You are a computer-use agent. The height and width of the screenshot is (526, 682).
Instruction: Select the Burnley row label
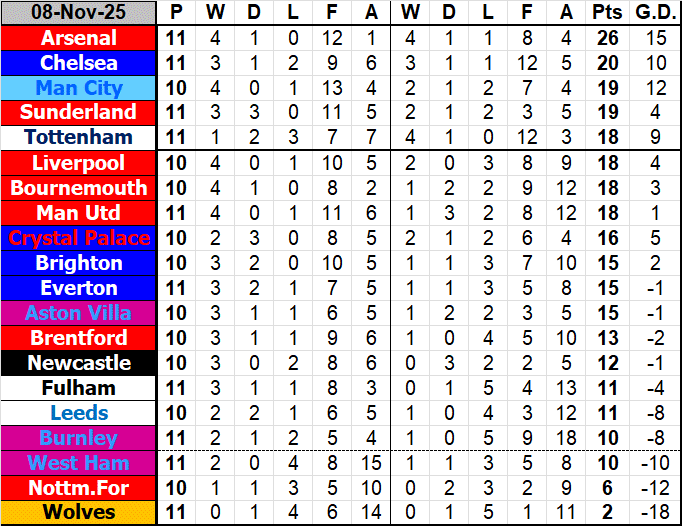(x=79, y=438)
